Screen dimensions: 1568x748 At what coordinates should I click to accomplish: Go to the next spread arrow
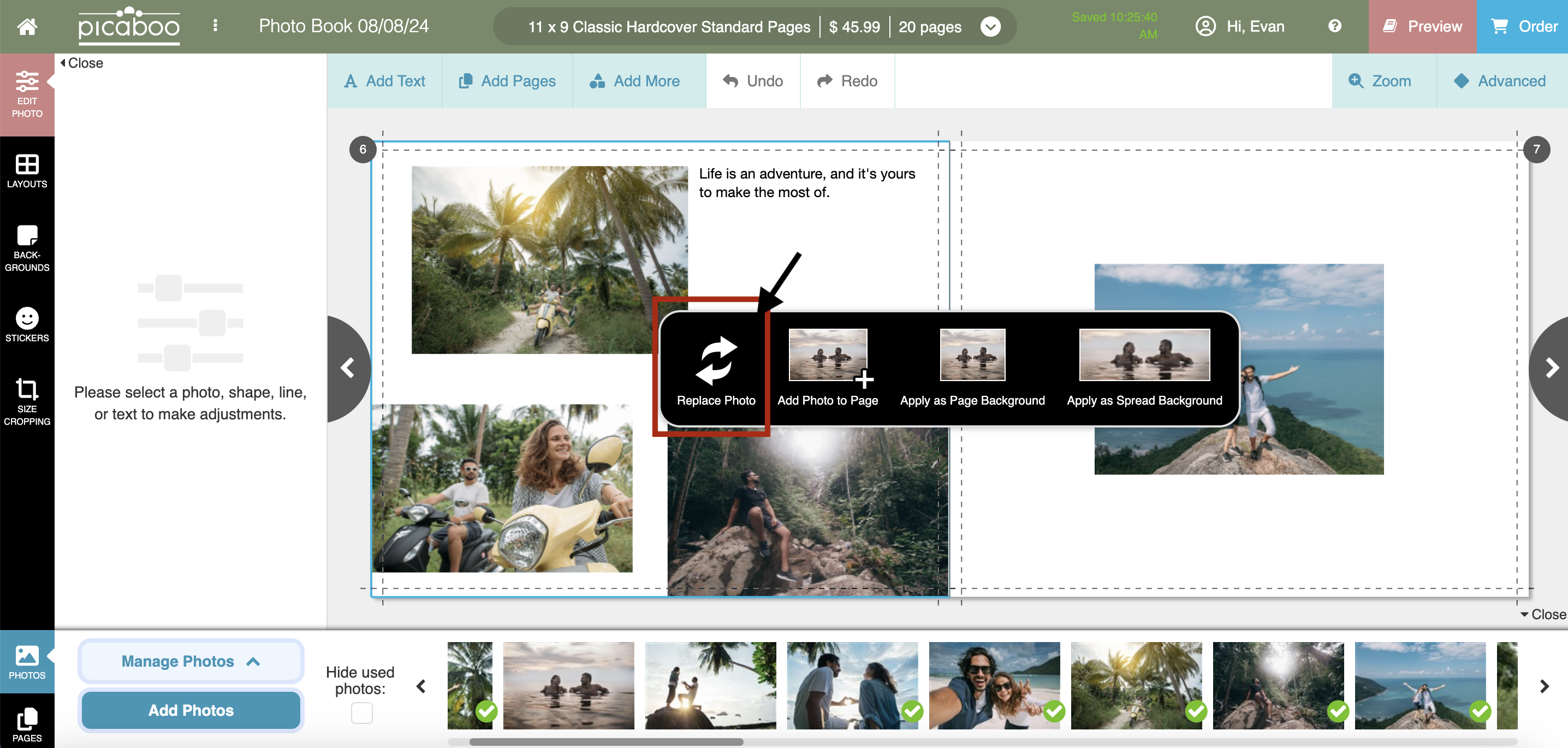(1551, 368)
